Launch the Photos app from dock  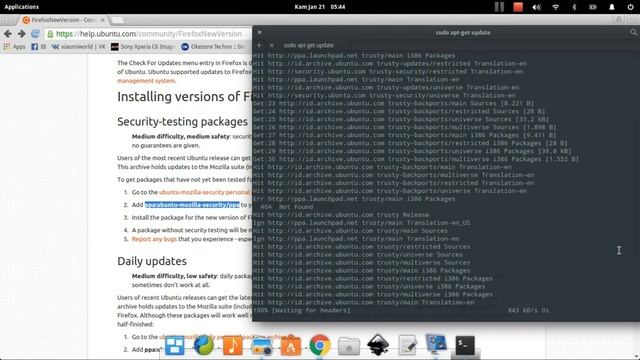262,346
